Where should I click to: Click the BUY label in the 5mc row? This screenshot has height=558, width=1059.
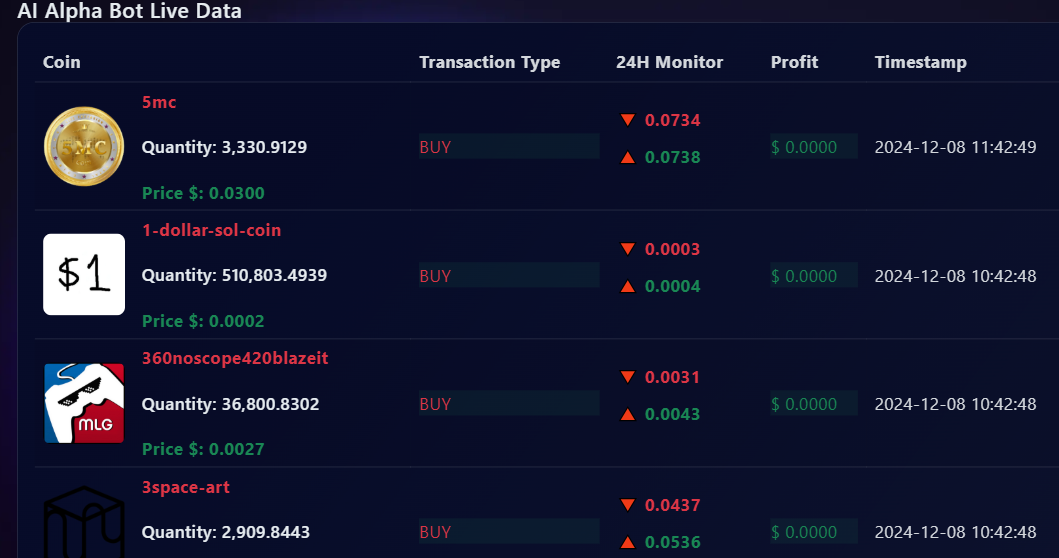(435, 147)
